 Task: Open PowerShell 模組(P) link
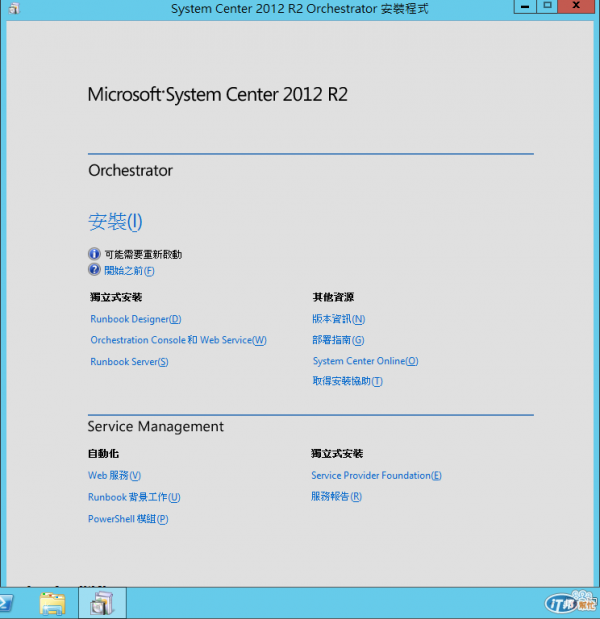(x=128, y=519)
